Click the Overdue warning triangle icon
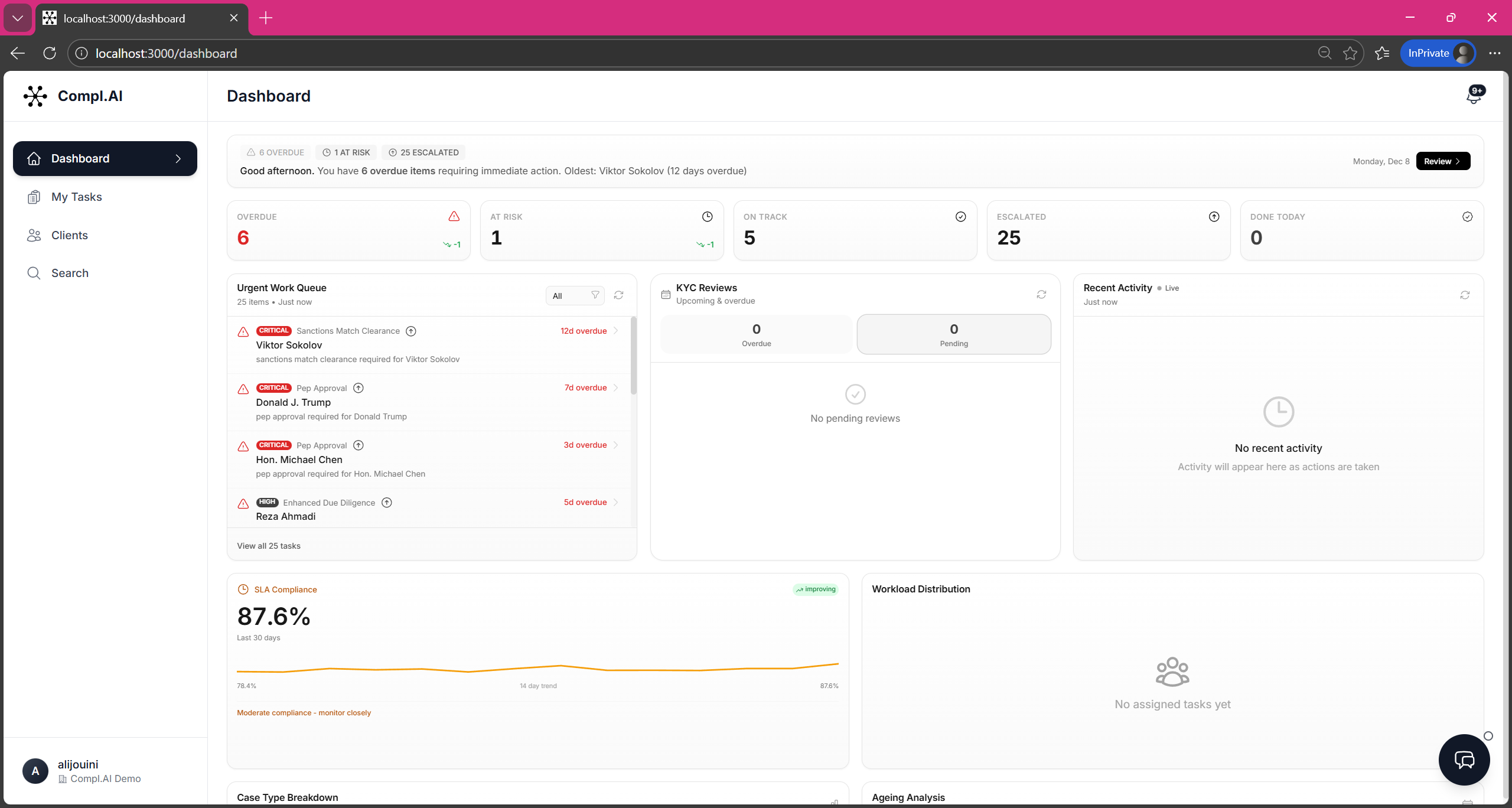Screen dimensions: 1512x808 pyautogui.click(x=454, y=216)
